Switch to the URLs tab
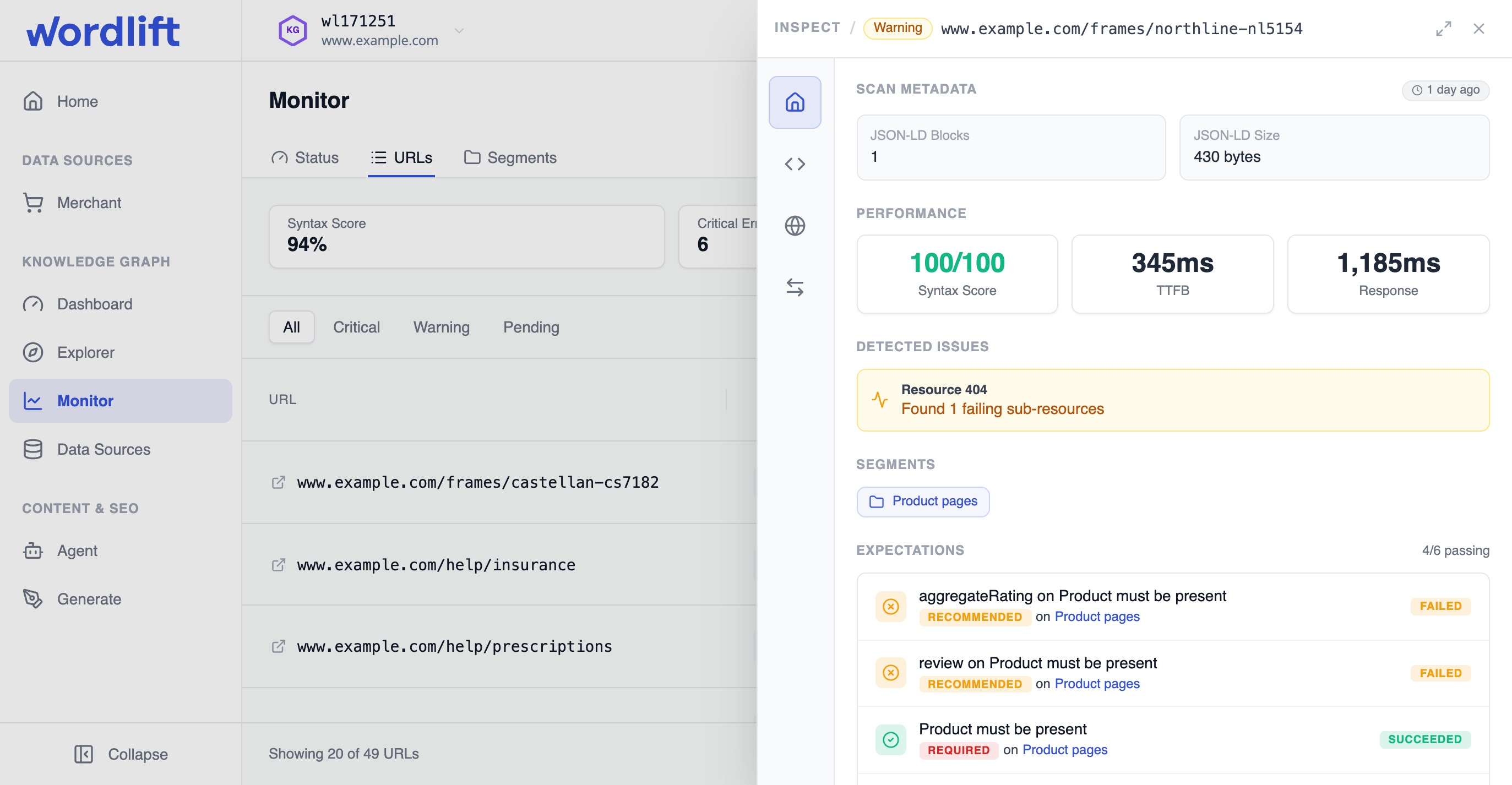Viewport: 1512px width, 785px height. [401, 157]
